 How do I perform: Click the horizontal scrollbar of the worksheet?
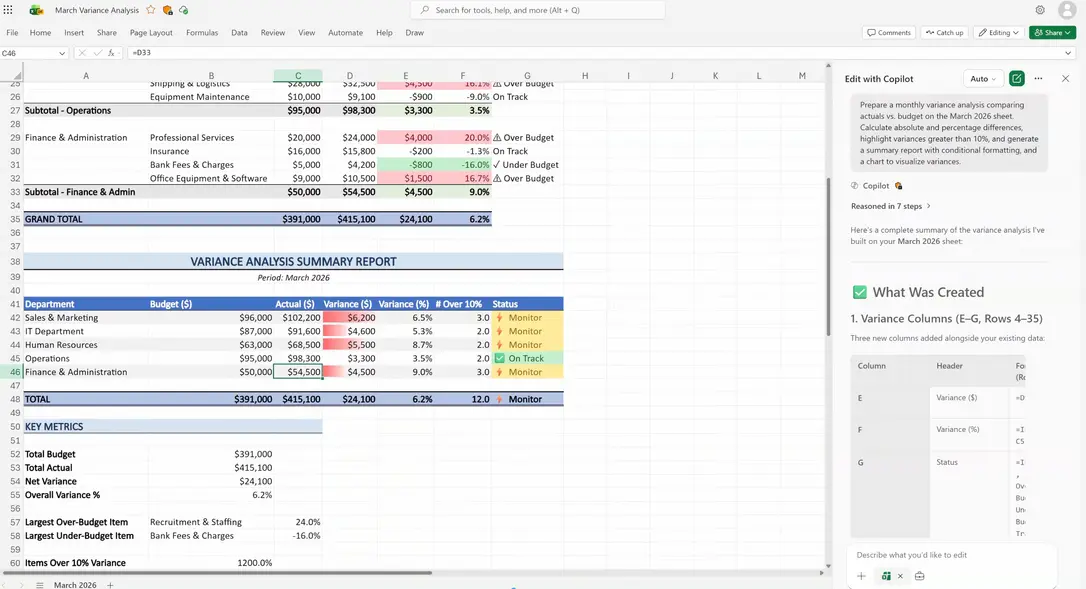click(217, 573)
